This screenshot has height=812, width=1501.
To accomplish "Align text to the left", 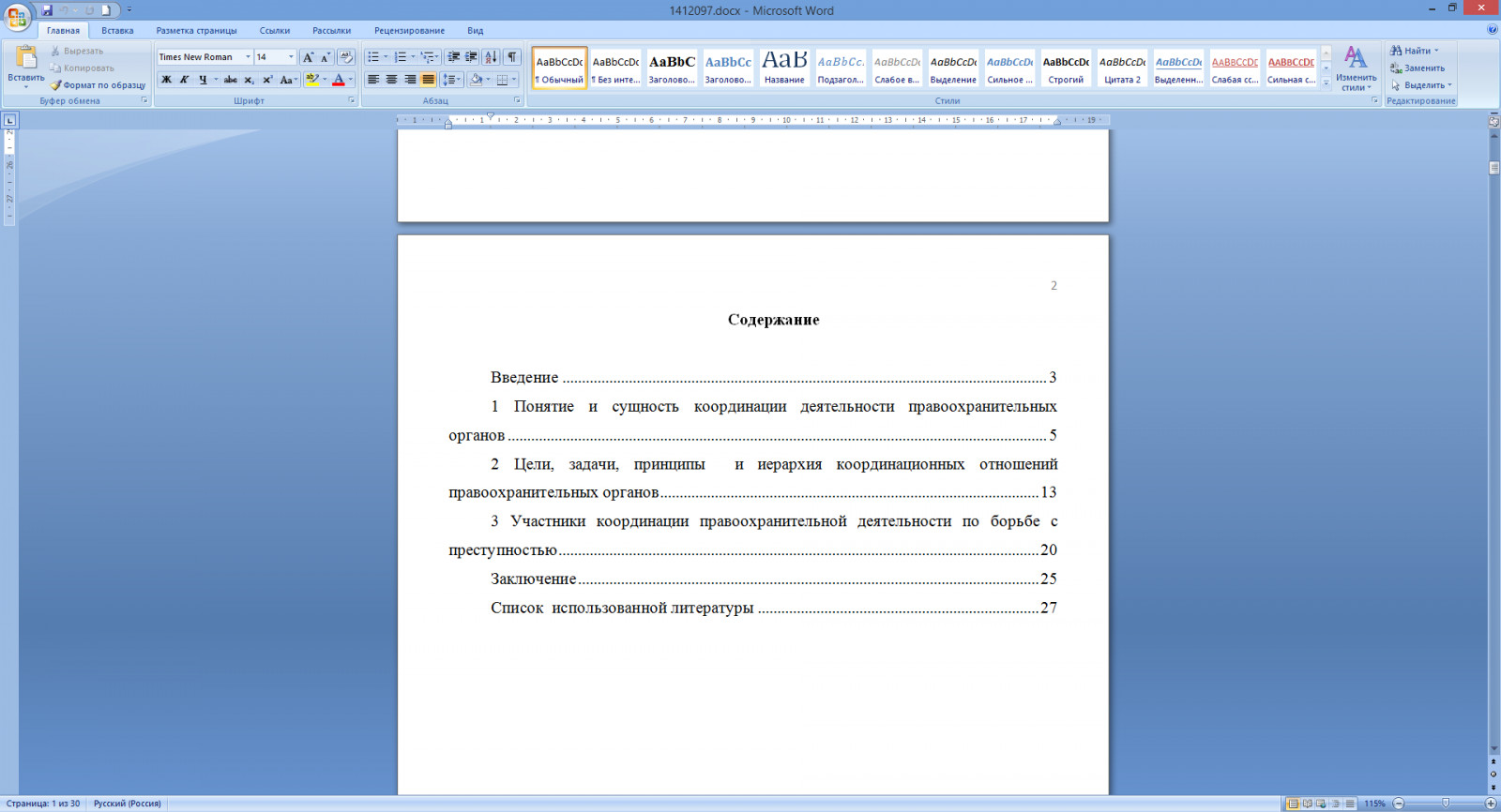I will 373,80.
